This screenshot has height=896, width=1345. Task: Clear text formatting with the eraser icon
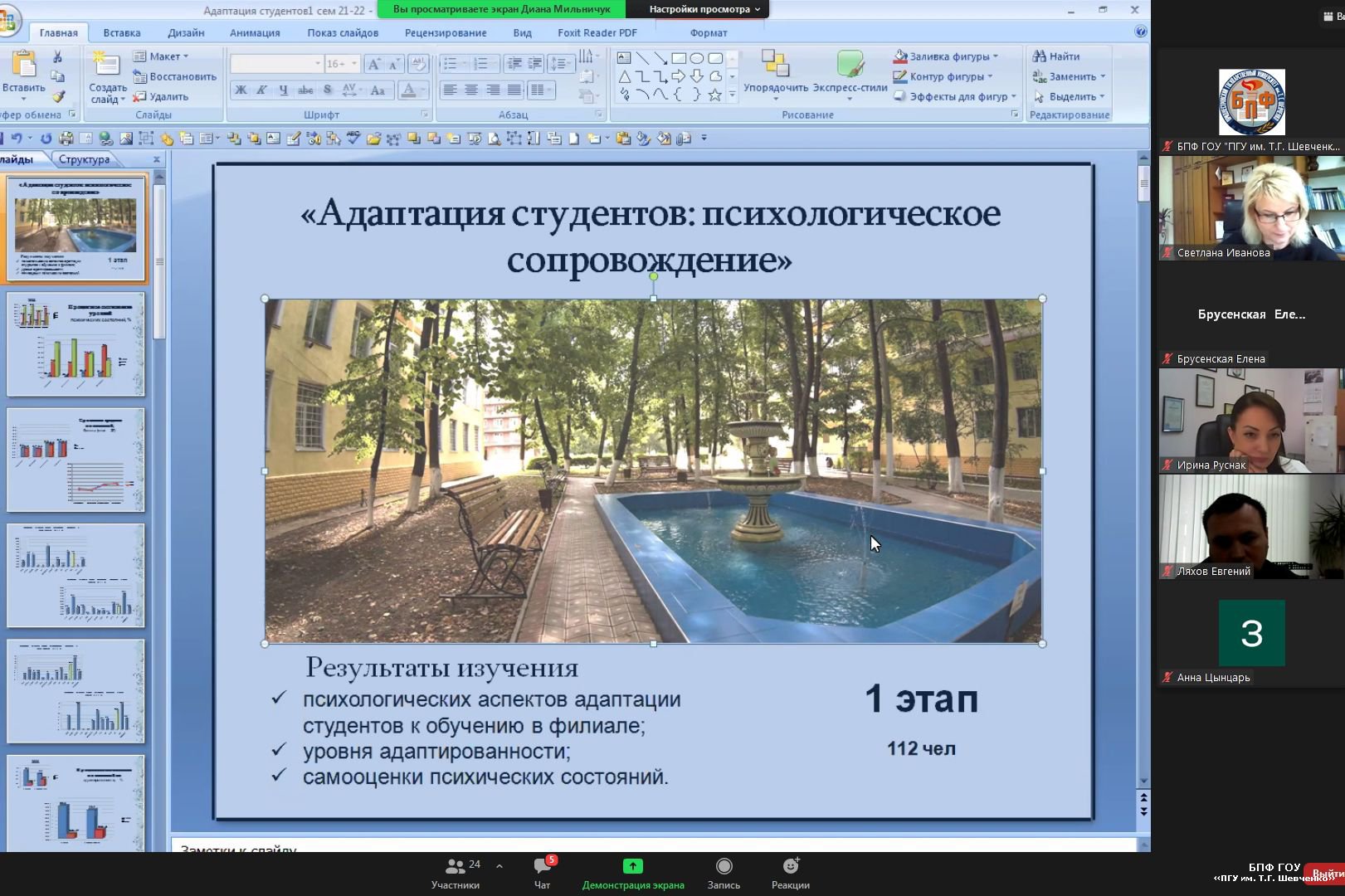click(418, 64)
